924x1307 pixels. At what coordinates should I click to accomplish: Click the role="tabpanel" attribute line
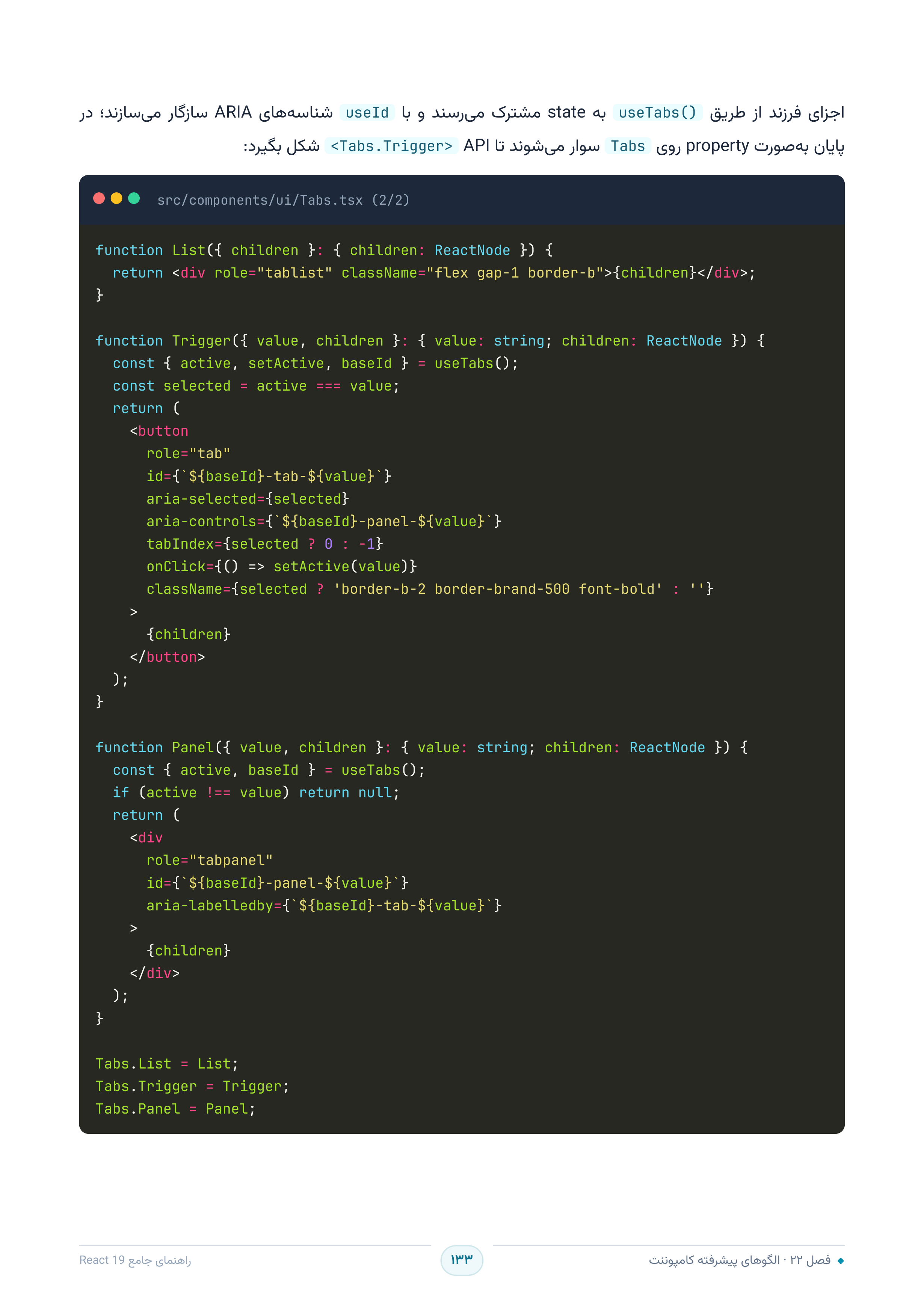click(210, 860)
